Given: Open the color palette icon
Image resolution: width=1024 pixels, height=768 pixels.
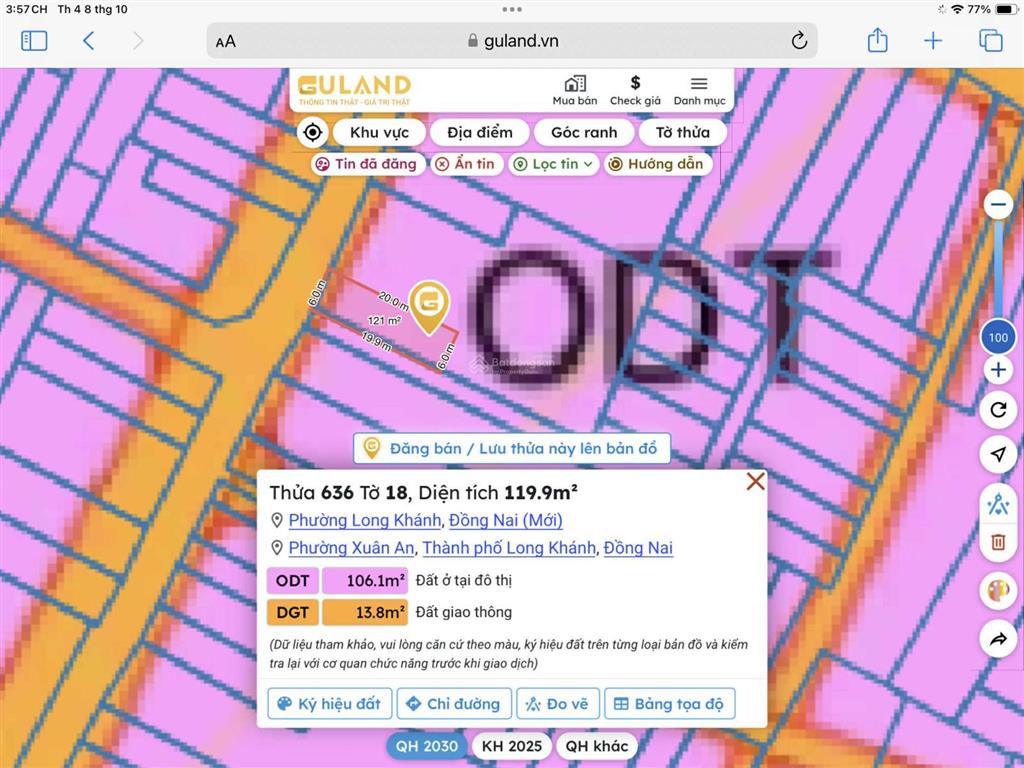Looking at the screenshot, I should [x=997, y=590].
